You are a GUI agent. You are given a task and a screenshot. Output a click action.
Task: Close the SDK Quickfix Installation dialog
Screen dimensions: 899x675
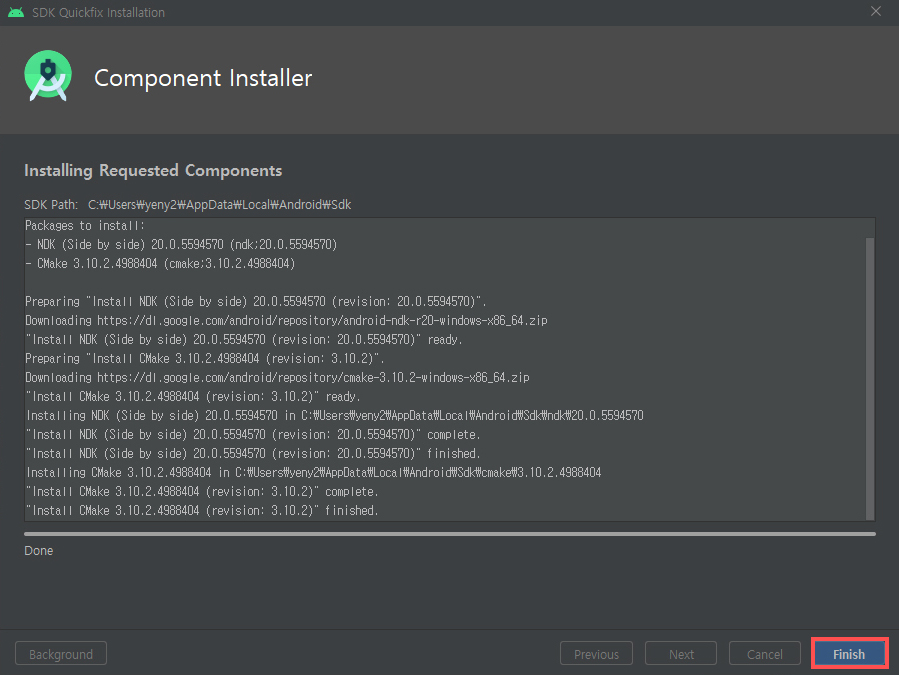tap(875, 11)
